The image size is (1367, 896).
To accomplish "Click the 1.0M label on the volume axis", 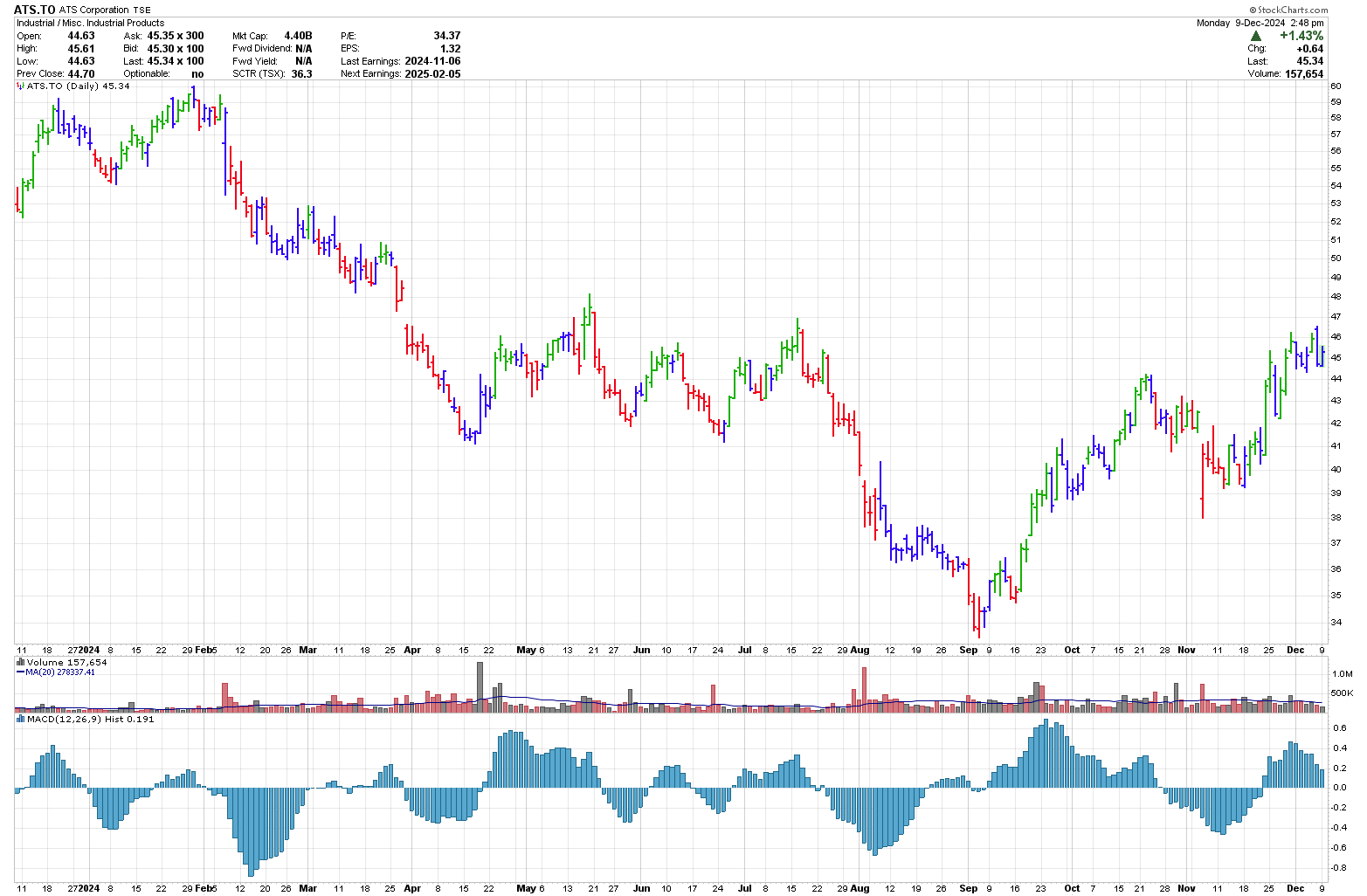I will (1342, 674).
